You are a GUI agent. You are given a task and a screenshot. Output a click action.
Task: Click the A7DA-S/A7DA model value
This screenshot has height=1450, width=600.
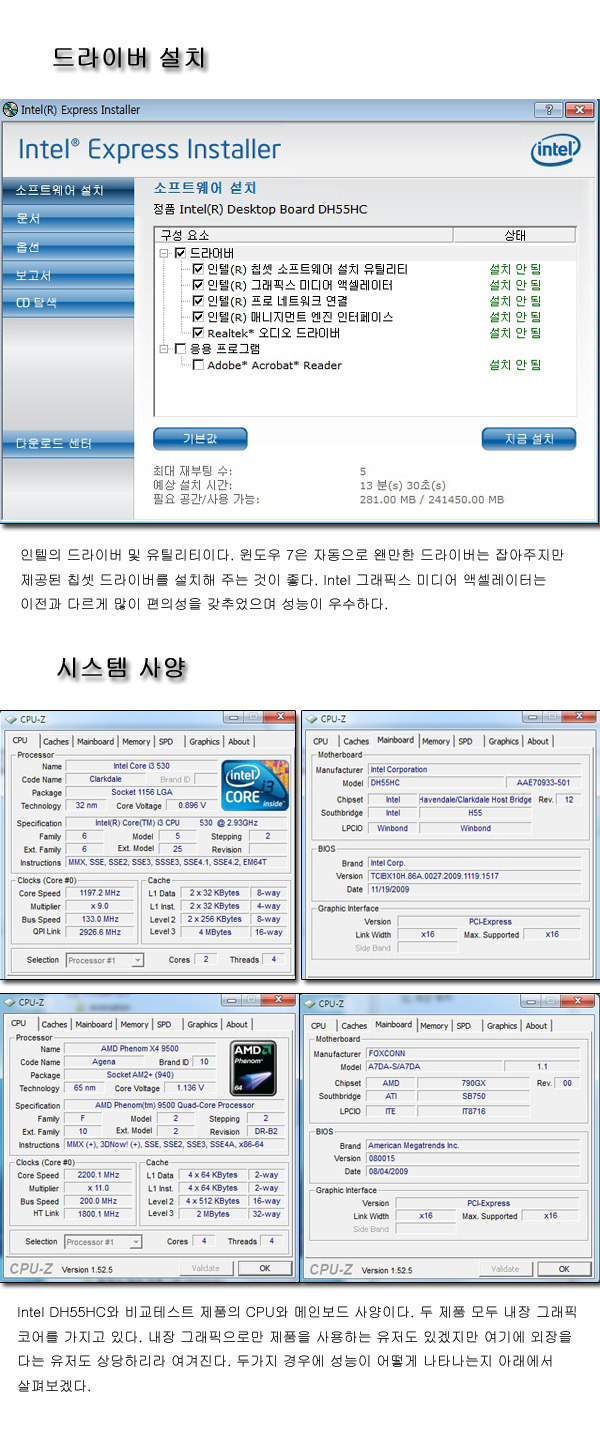[x=432, y=1067]
